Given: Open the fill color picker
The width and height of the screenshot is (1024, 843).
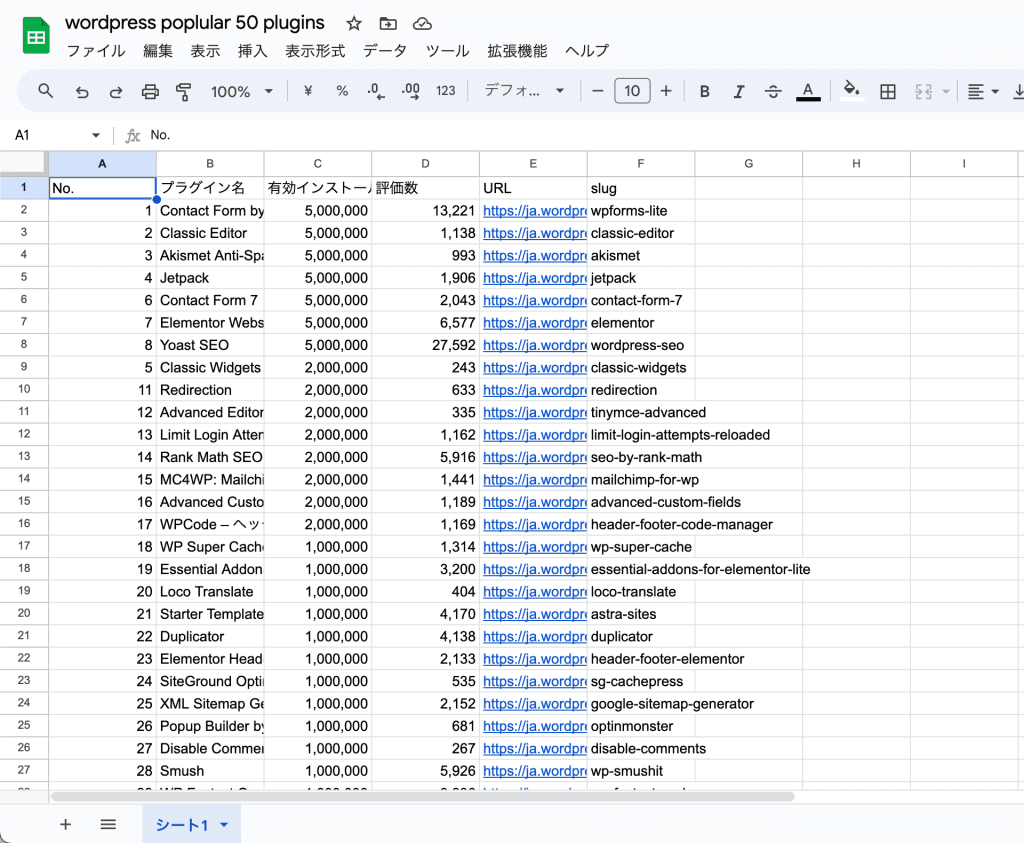Looking at the screenshot, I should (851, 90).
